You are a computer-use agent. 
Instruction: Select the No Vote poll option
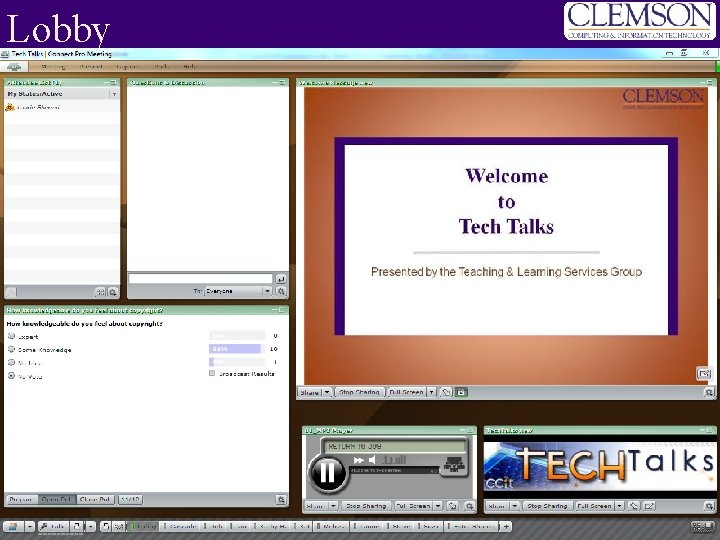tap(11, 376)
